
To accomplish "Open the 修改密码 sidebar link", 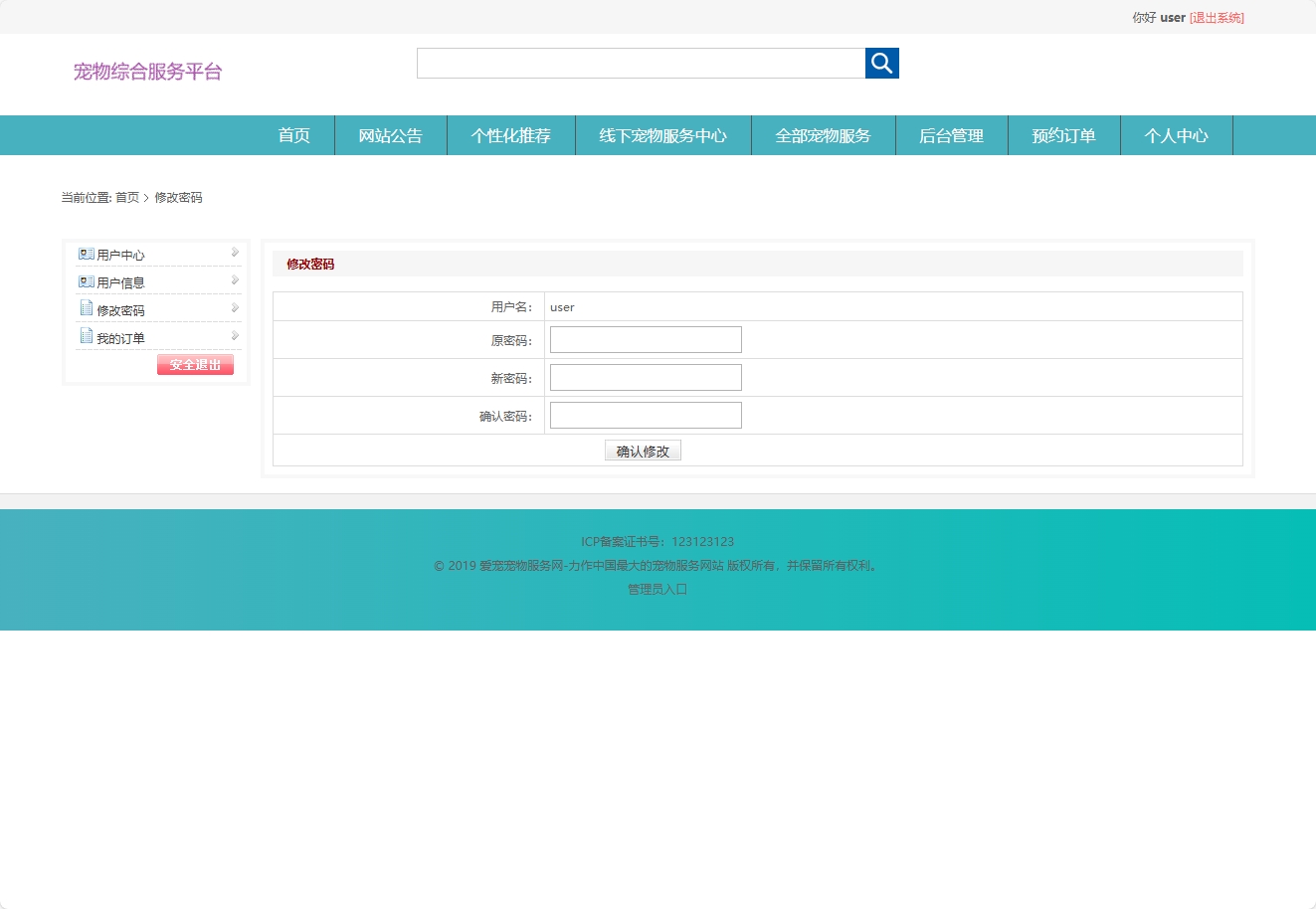I will pyautogui.click(x=120, y=311).
